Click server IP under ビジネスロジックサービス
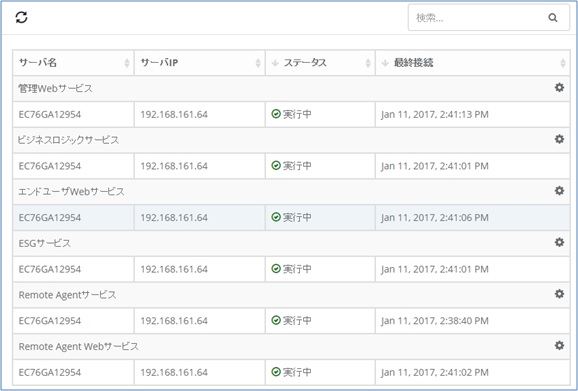Viewport: 578px width, 391px height. pos(174,166)
